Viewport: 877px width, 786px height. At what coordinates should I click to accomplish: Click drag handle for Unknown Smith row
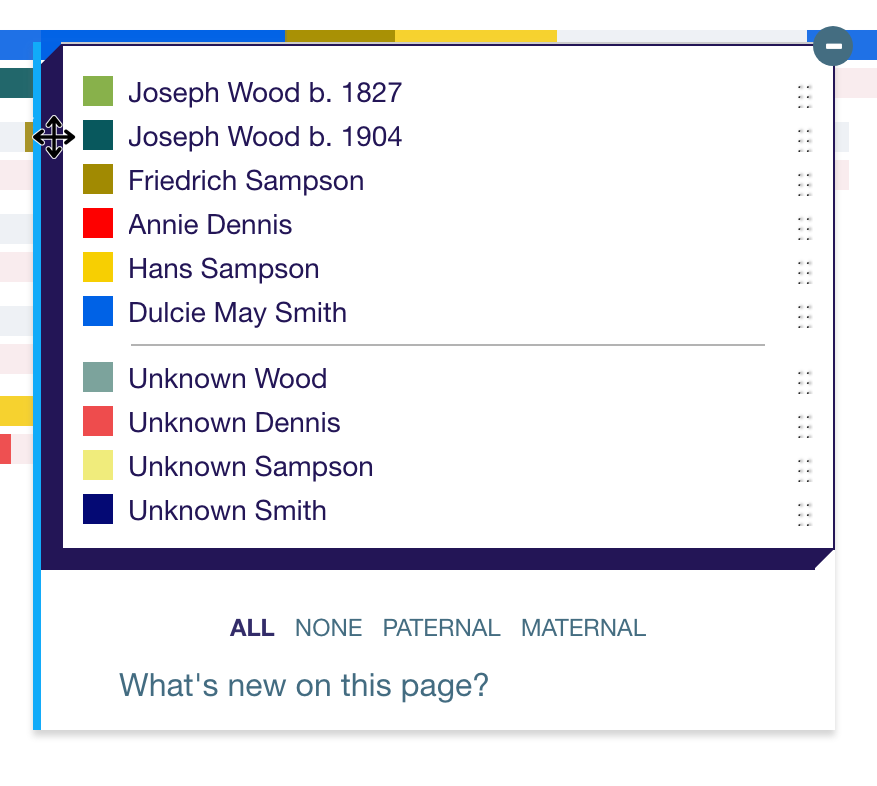click(x=804, y=514)
